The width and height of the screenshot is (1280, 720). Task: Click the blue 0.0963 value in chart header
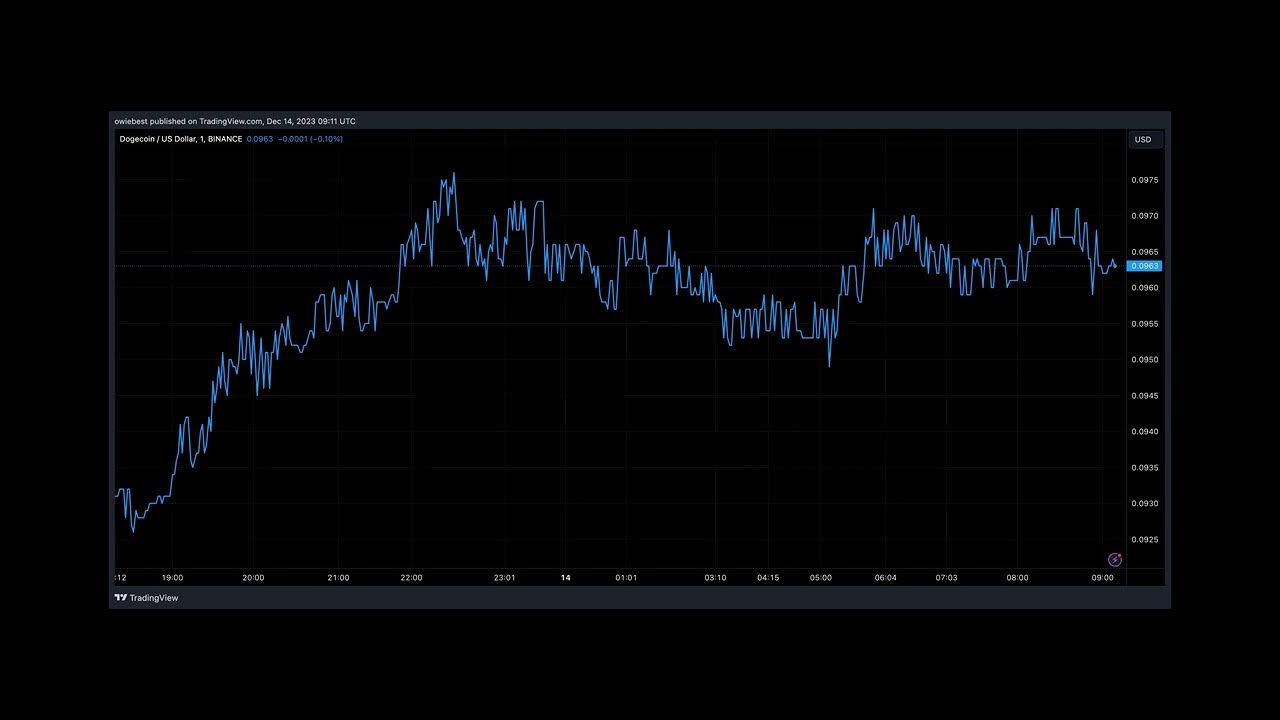click(x=259, y=139)
